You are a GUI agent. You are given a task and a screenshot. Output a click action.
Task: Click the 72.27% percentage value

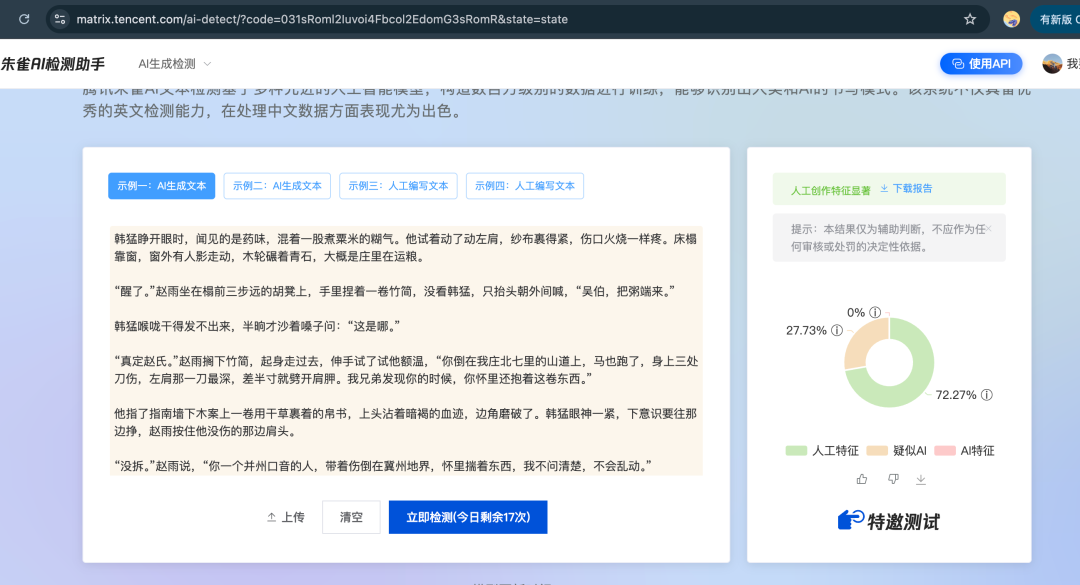[x=956, y=395]
